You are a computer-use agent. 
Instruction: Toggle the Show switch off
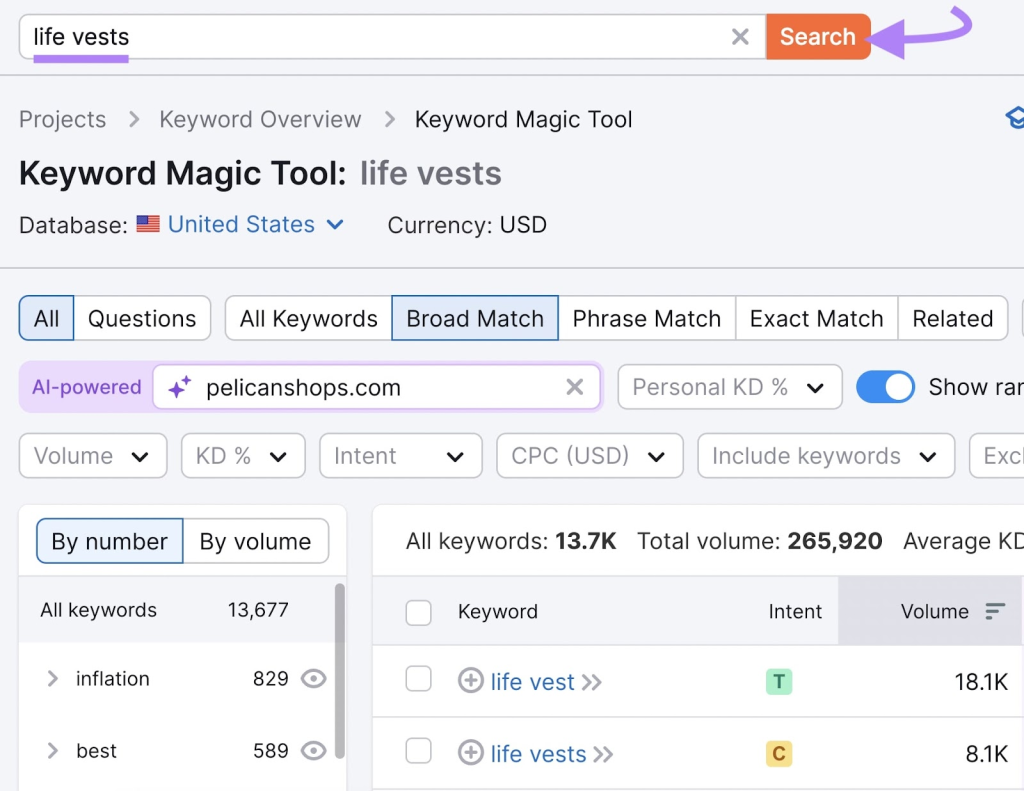click(885, 387)
